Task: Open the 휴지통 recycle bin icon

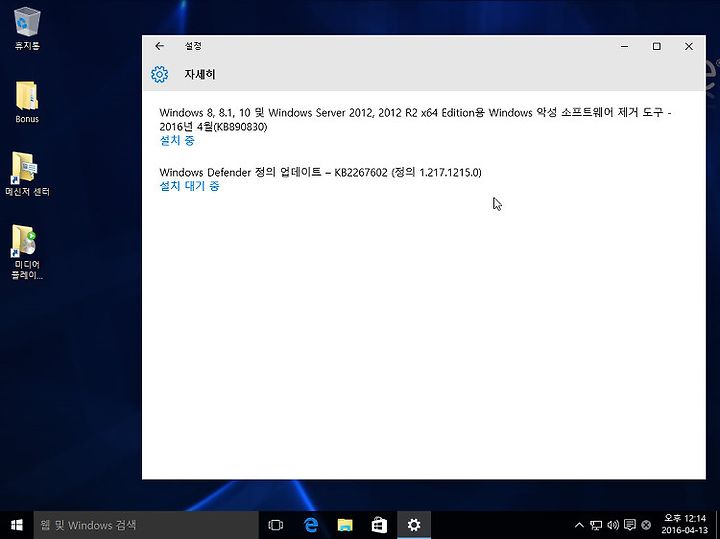Action: (27, 28)
